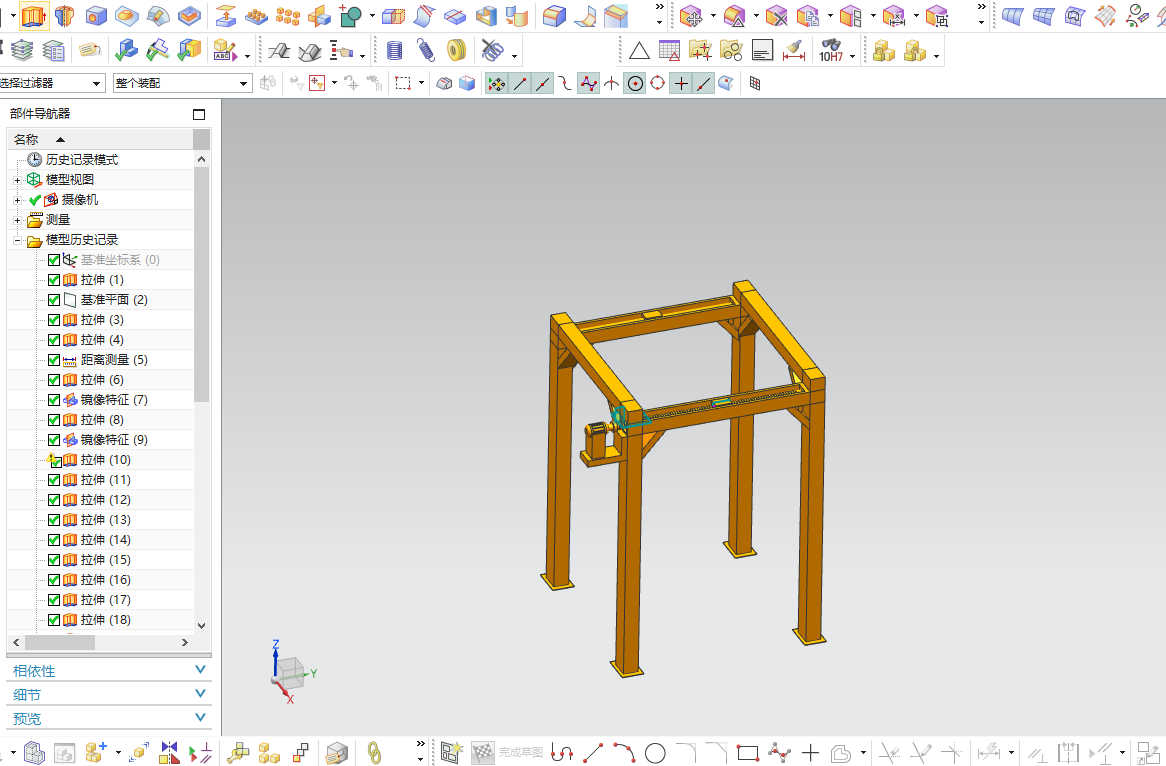Open the 整个装配 scope dropdown
This screenshot has width=1166, height=766.
coord(183,83)
